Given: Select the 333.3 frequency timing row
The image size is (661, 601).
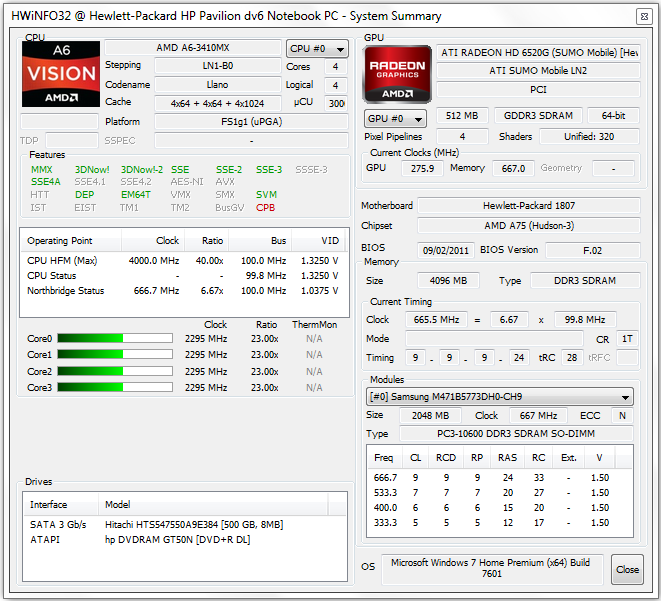Looking at the screenshot, I should pyautogui.click(x=500, y=523).
